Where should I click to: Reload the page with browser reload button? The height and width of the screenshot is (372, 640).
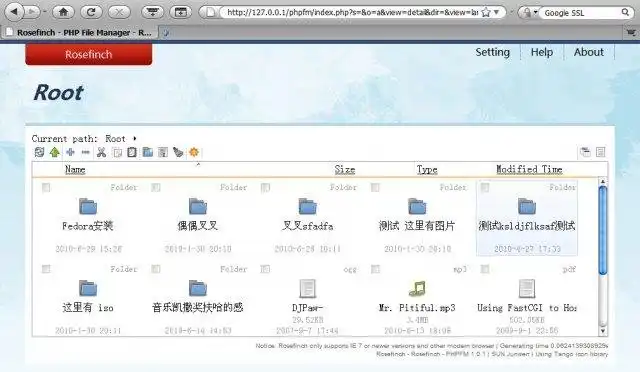click(x=91, y=12)
